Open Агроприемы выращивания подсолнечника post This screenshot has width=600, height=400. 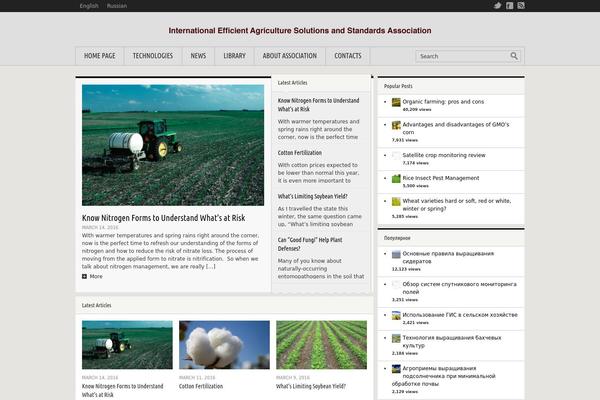[x=444, y=376]
